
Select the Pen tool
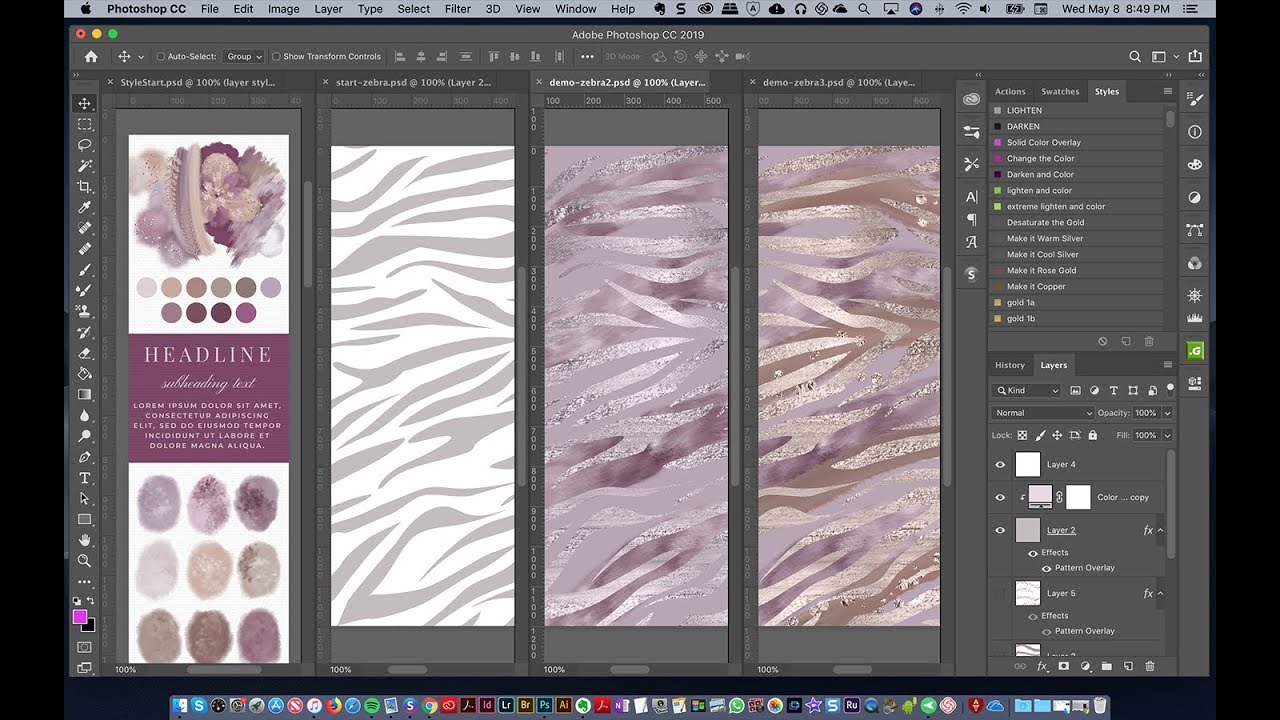point(85,457)
